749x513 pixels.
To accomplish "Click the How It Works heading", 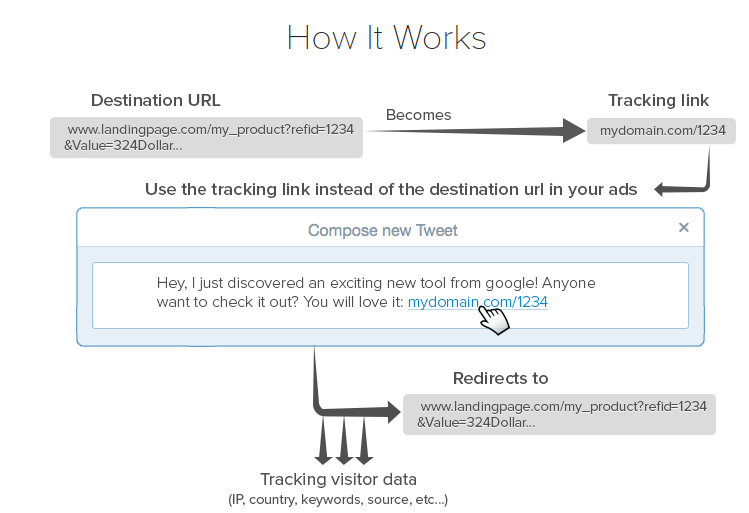I will coord(386,38).
